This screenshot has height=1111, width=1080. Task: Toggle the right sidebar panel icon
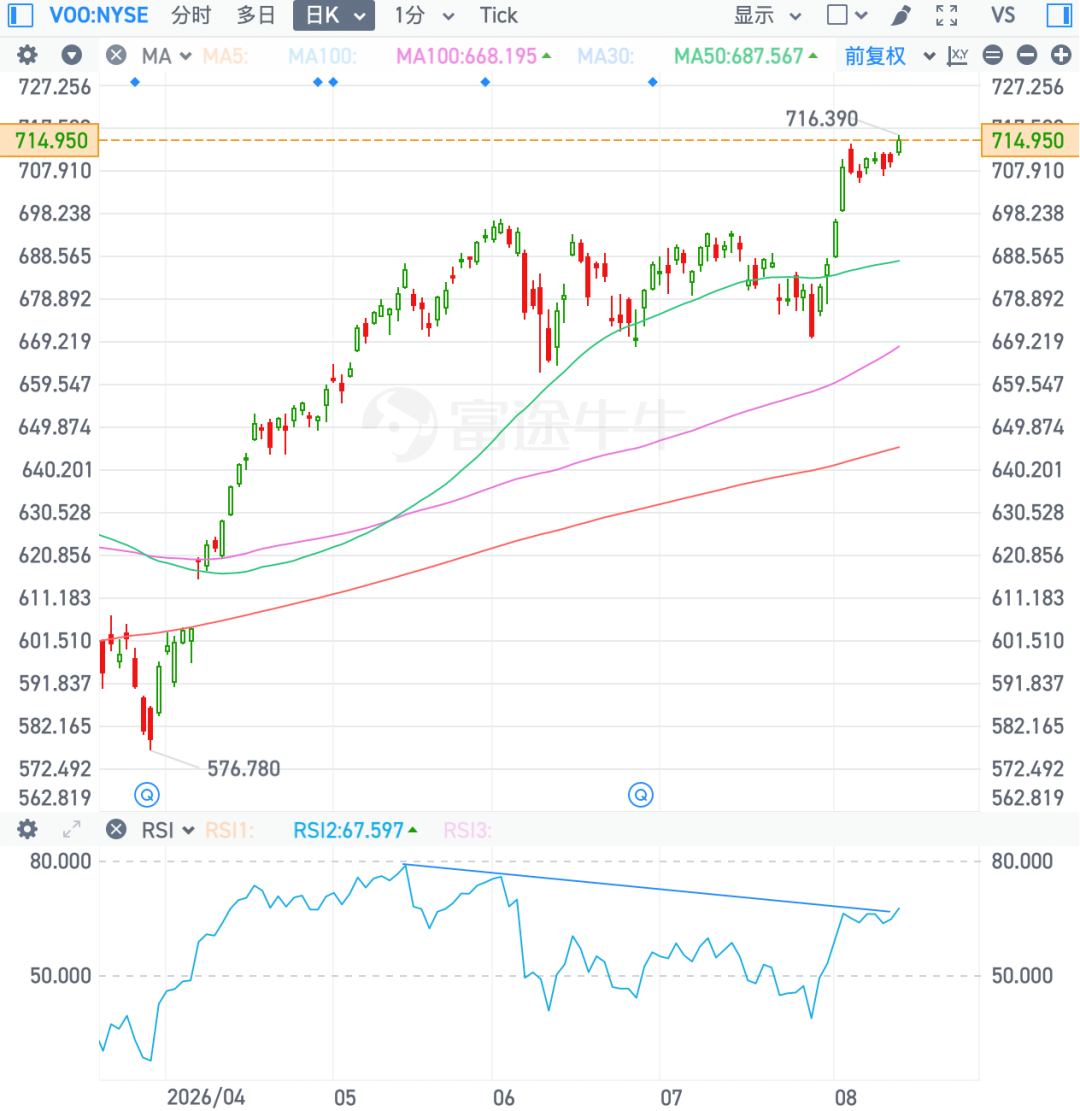pos(1059,15)
